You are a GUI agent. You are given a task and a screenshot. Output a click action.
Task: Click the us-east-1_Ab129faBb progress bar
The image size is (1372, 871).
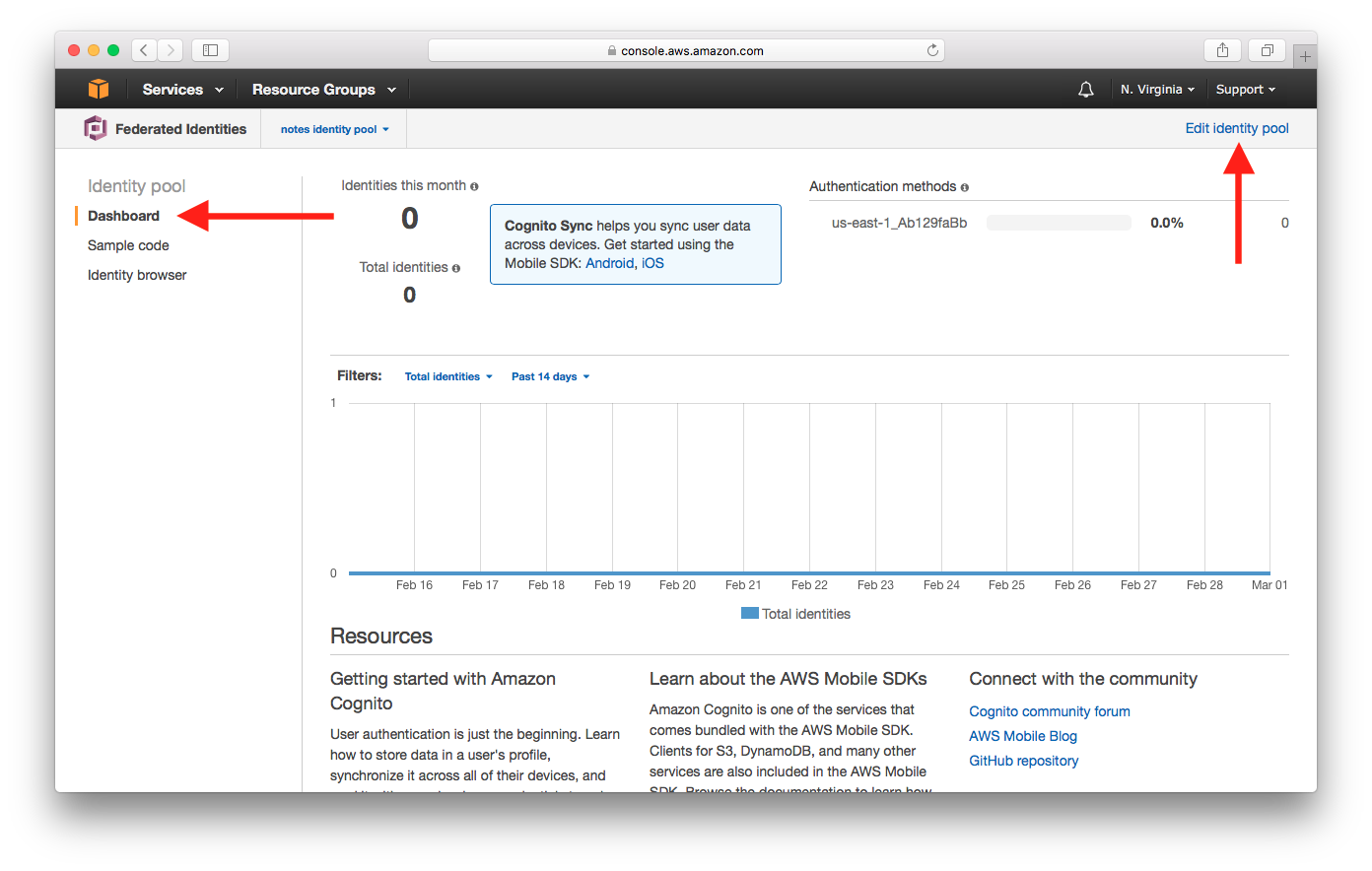pyautogui.click(x=1059, y=223)
